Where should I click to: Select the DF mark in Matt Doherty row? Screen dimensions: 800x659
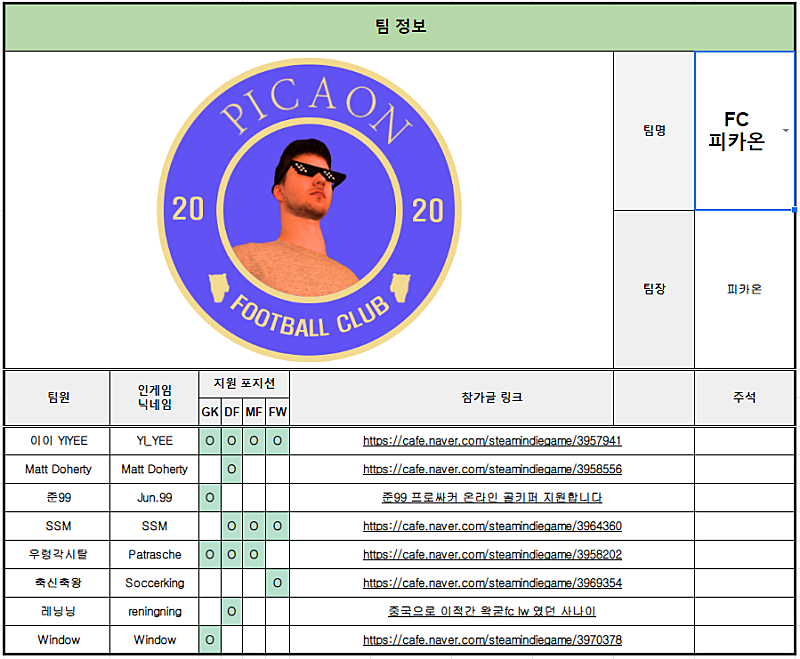232,469
